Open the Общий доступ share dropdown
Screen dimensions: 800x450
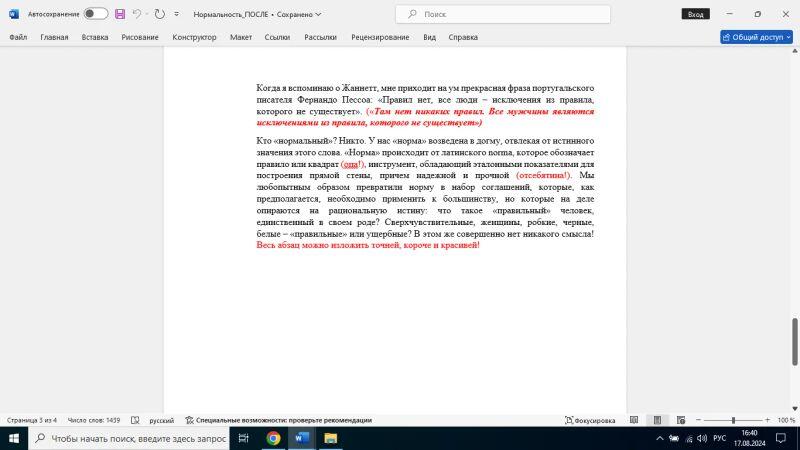click(757, 37)
